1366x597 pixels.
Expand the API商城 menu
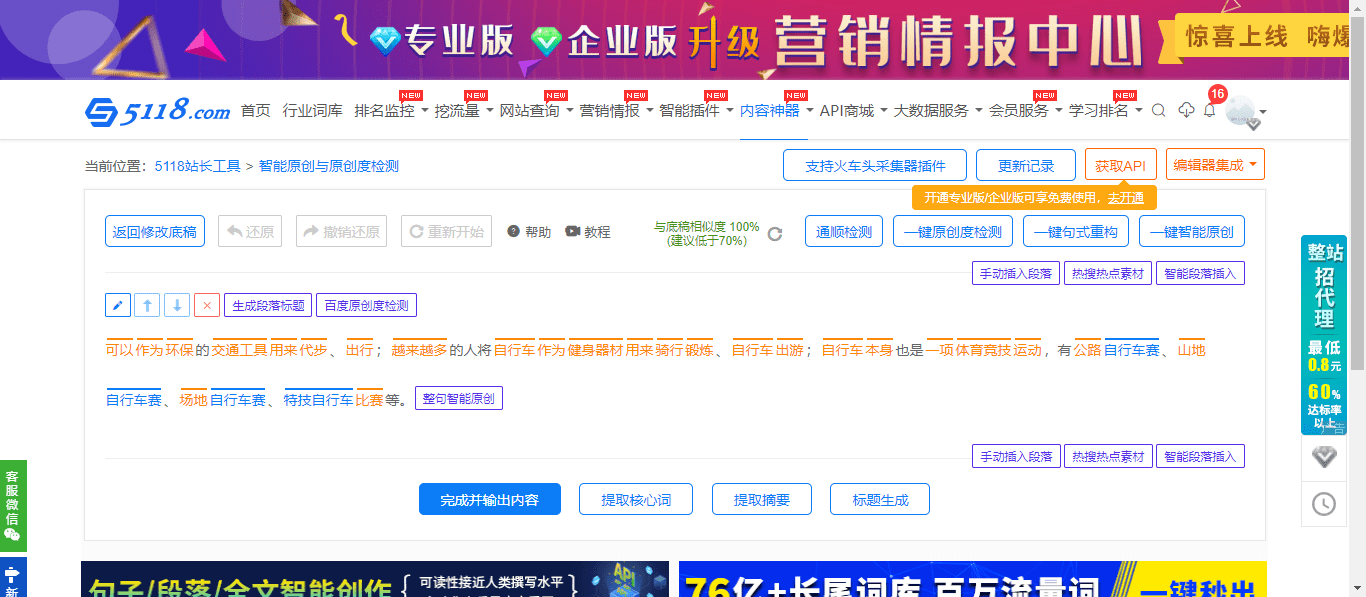point(854,111)
